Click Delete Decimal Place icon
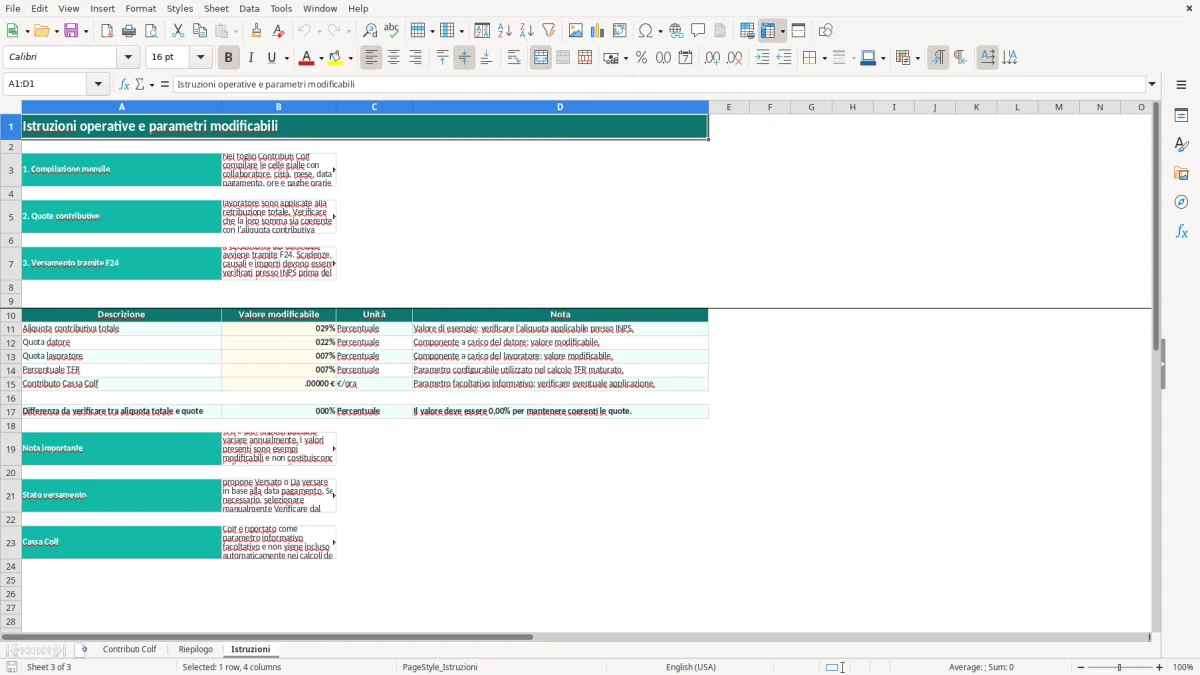Screen dimensions: 1200x675 (x=735, y=58)
